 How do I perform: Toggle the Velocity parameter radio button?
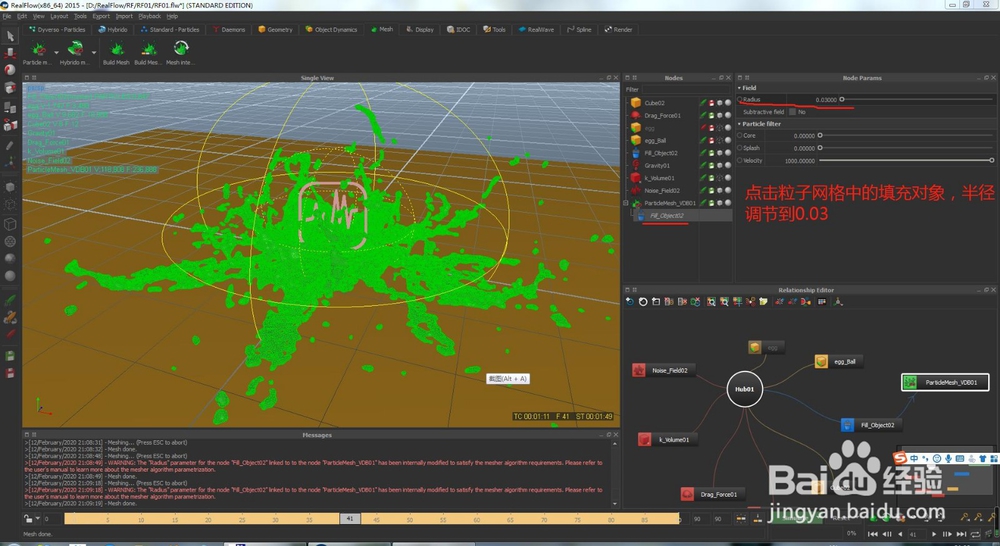coord(740,161)
